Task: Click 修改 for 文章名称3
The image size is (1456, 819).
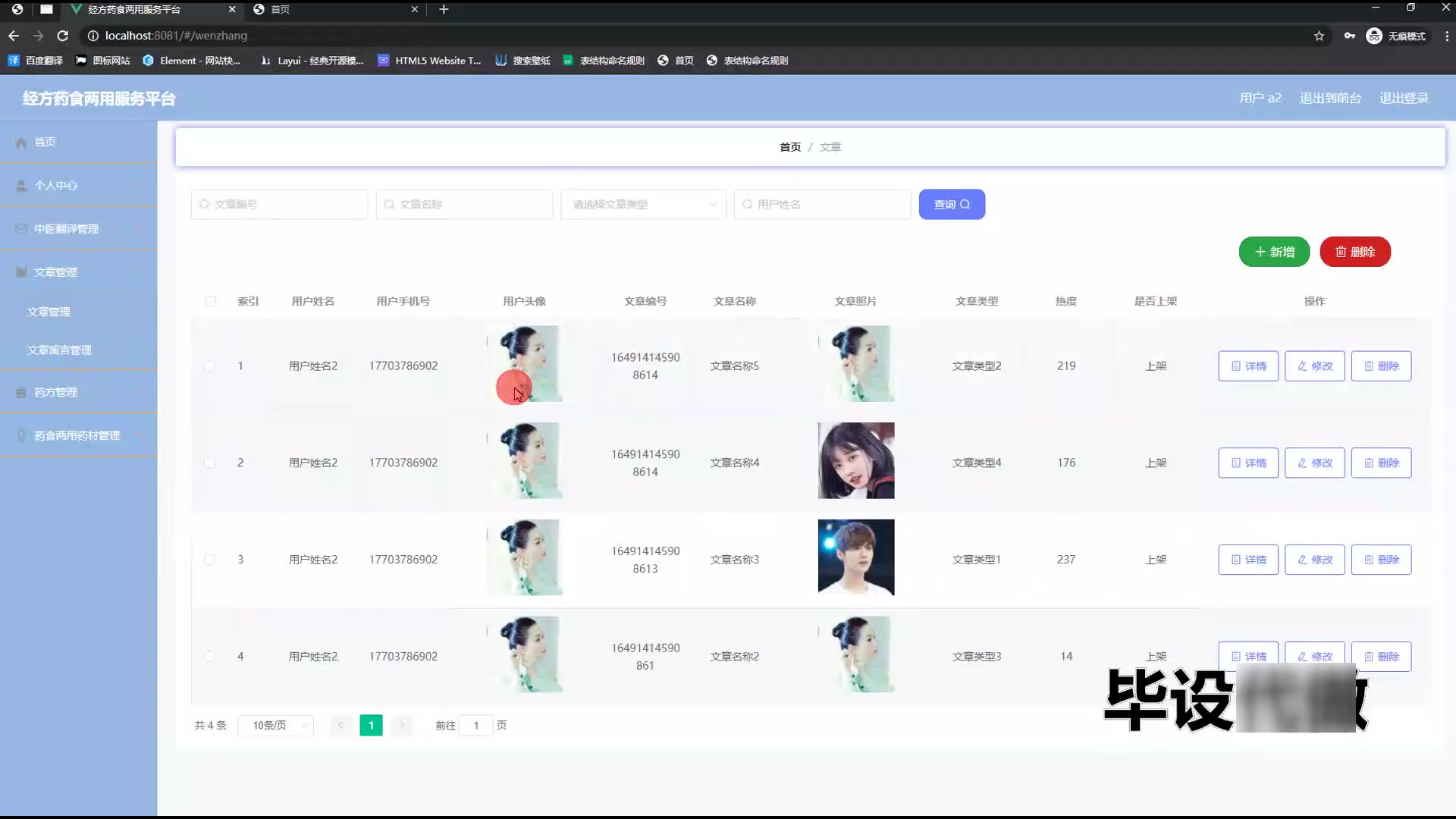Action: click(1314, 560)
